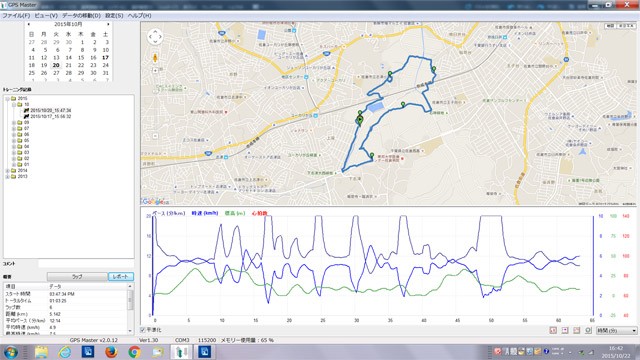The height and width of the screenshot is (360, 640).
Task: Expand the 2013 year folder
Action: 7,176
